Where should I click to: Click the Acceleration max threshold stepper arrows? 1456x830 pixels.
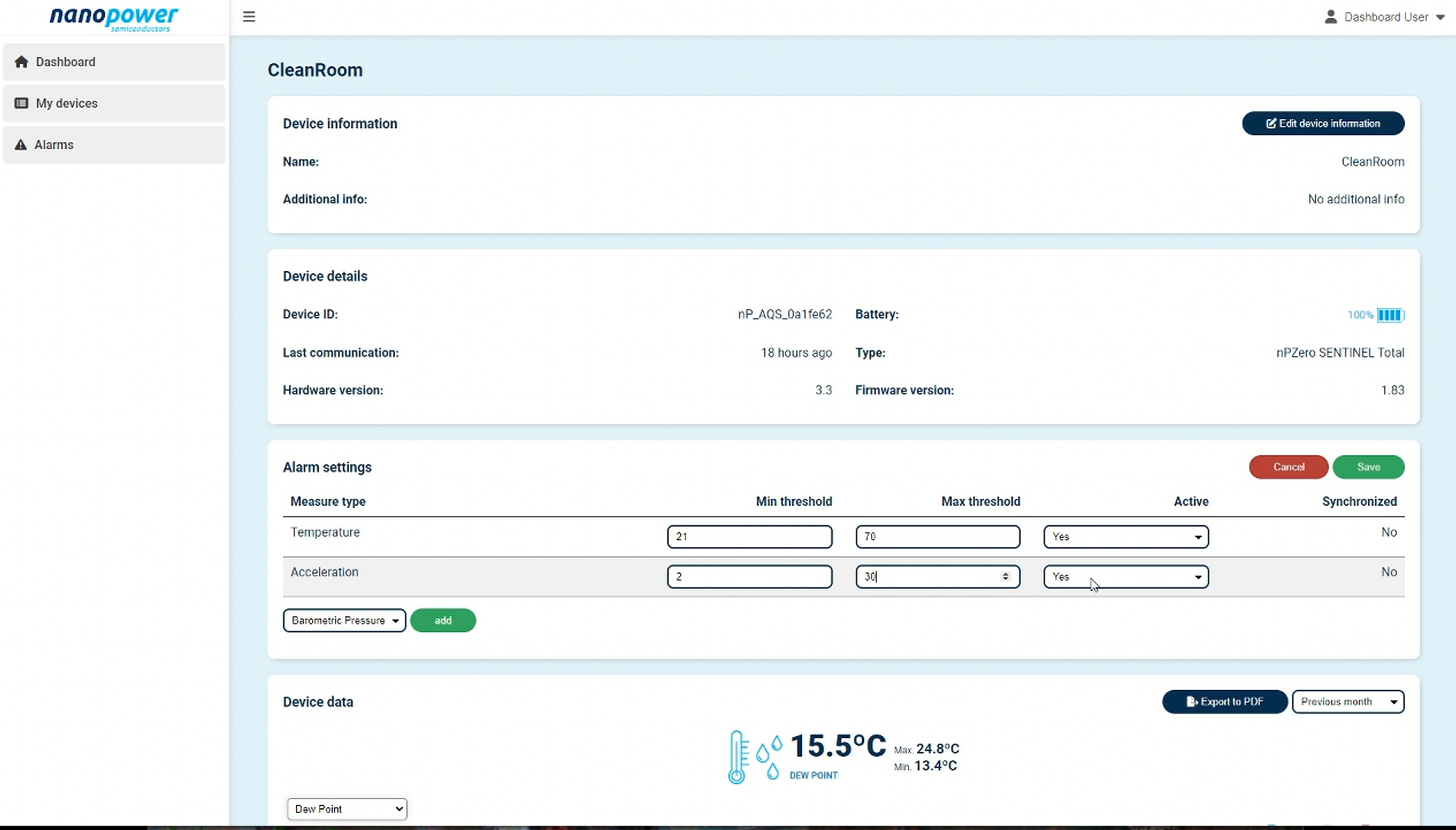(1005, 576)
